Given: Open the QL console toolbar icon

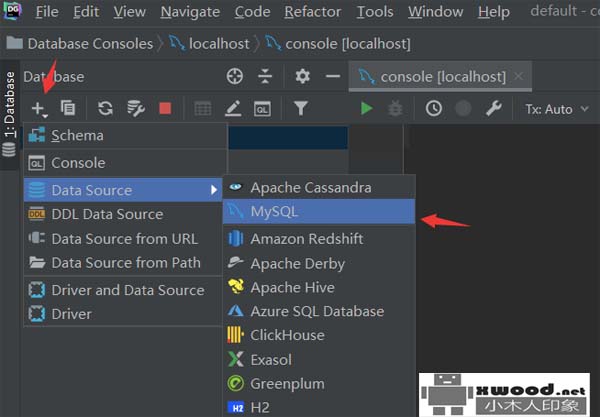Looking at the screenshot, I should (x=262, y=109).
